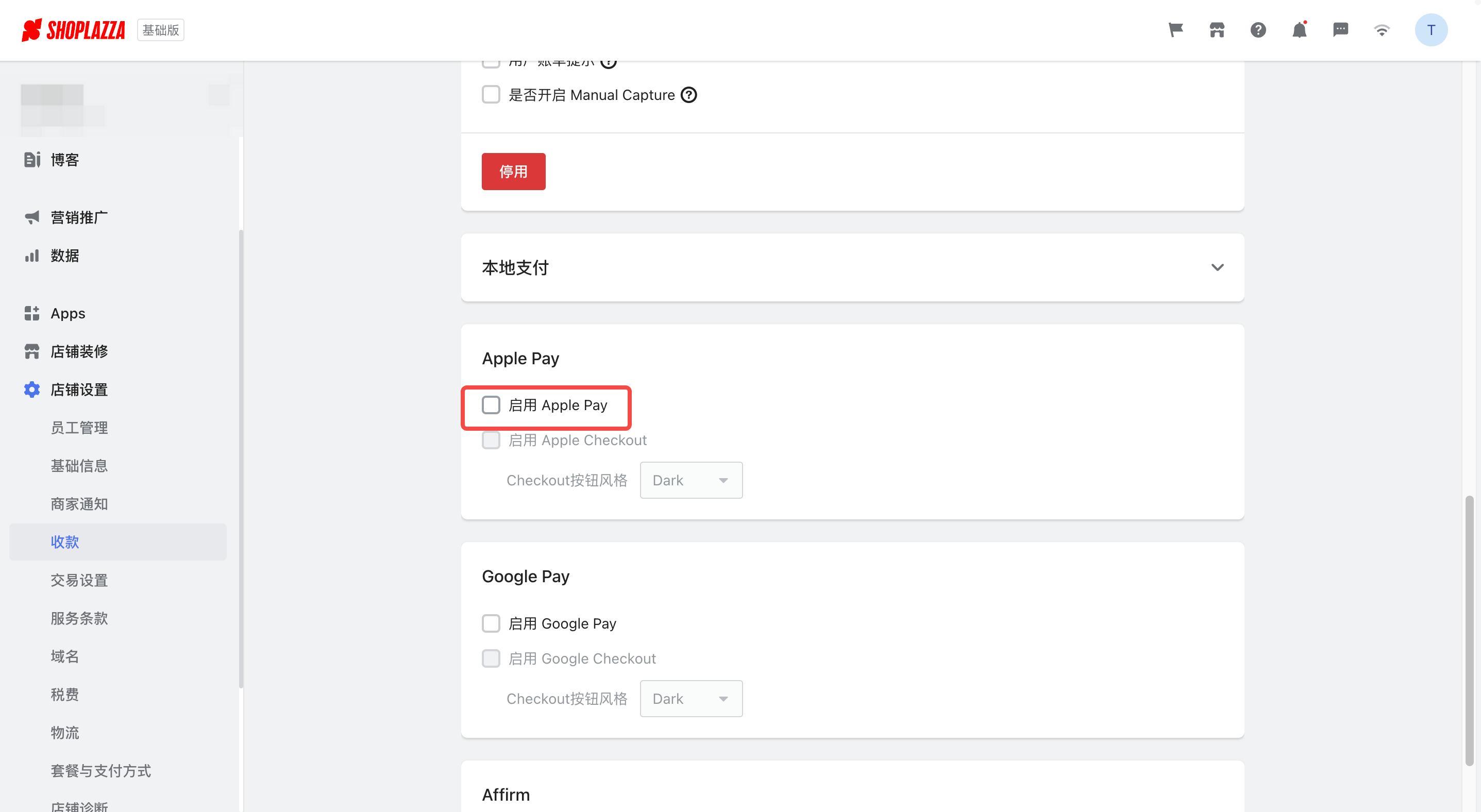
Task: Check 启用 Apple Checkout checkbox
Action: click(491, 440)
